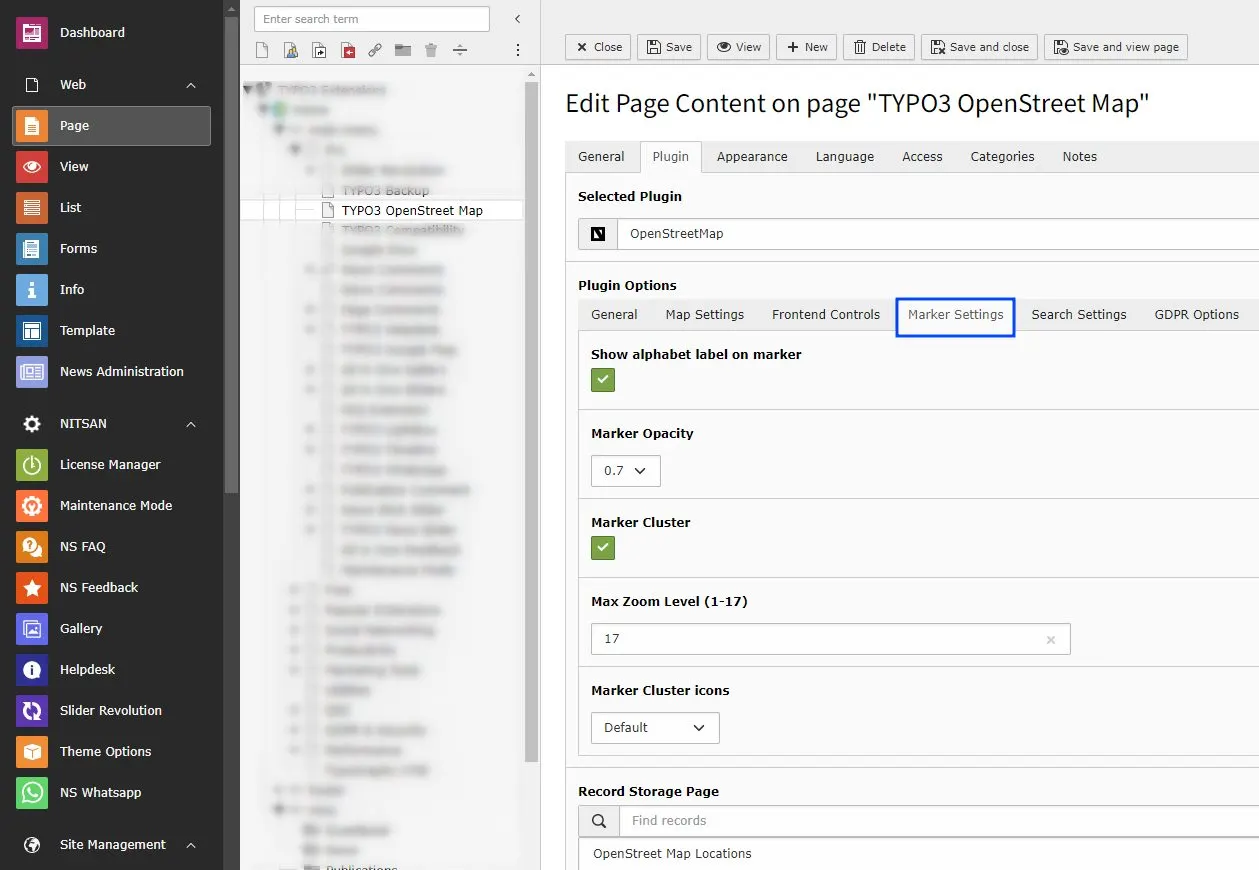This screenshot has width=1259, height=870.
Task: Focus the Max Zoom Level field
Action: point(830,640)
